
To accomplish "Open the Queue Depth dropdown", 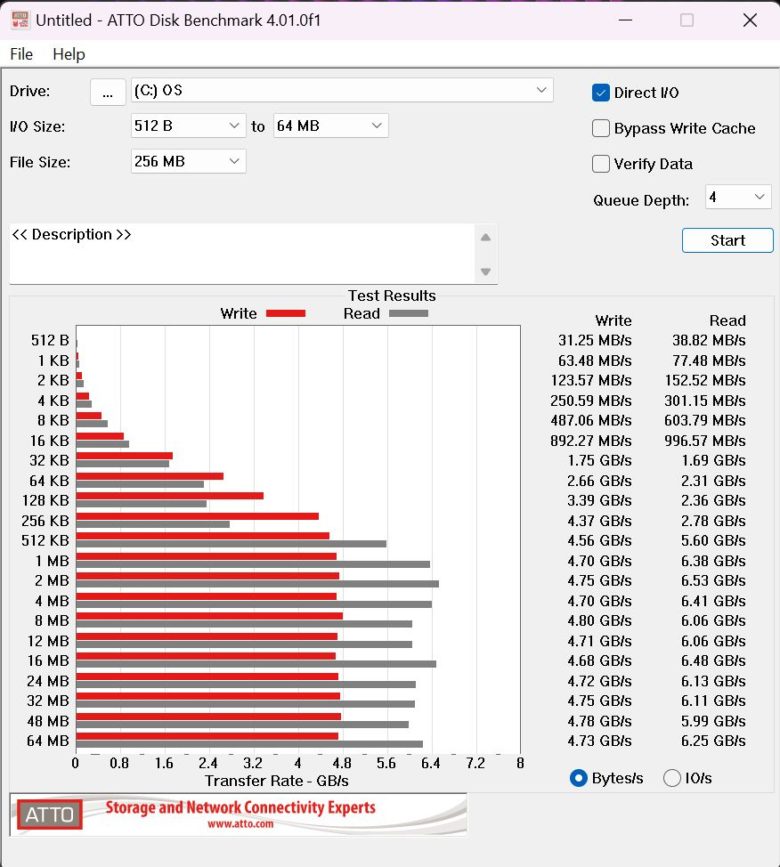I will [738, 197].
